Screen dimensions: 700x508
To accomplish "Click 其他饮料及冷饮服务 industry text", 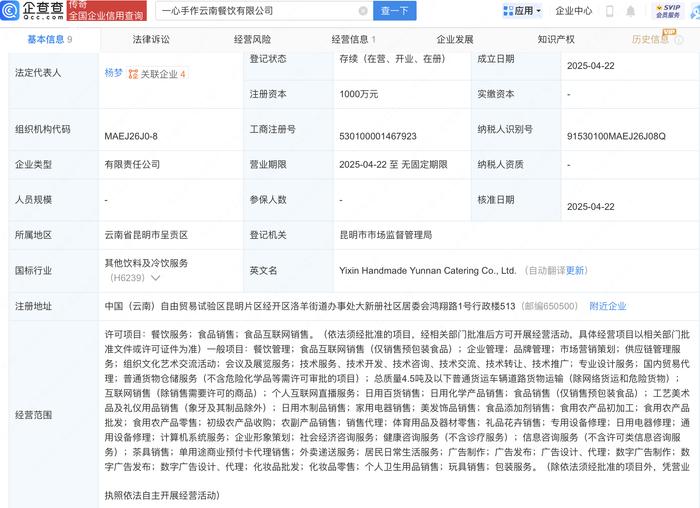I will pos(146,263).
